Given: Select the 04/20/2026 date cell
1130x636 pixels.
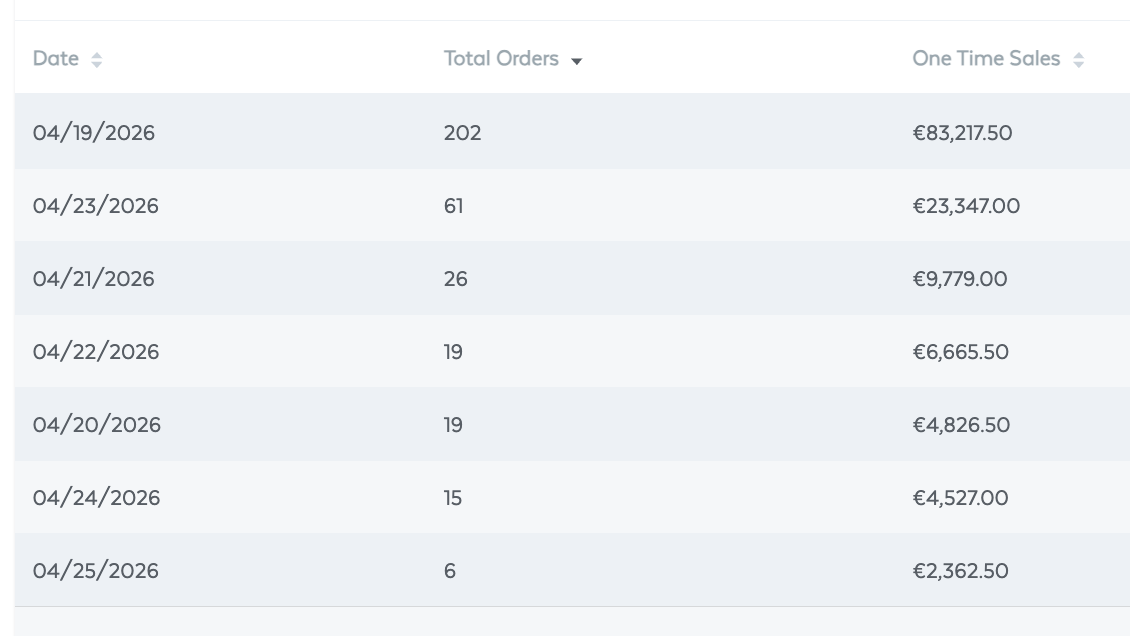Looking at the screenshot, I should pyautogui.click(x=97, y=424).
